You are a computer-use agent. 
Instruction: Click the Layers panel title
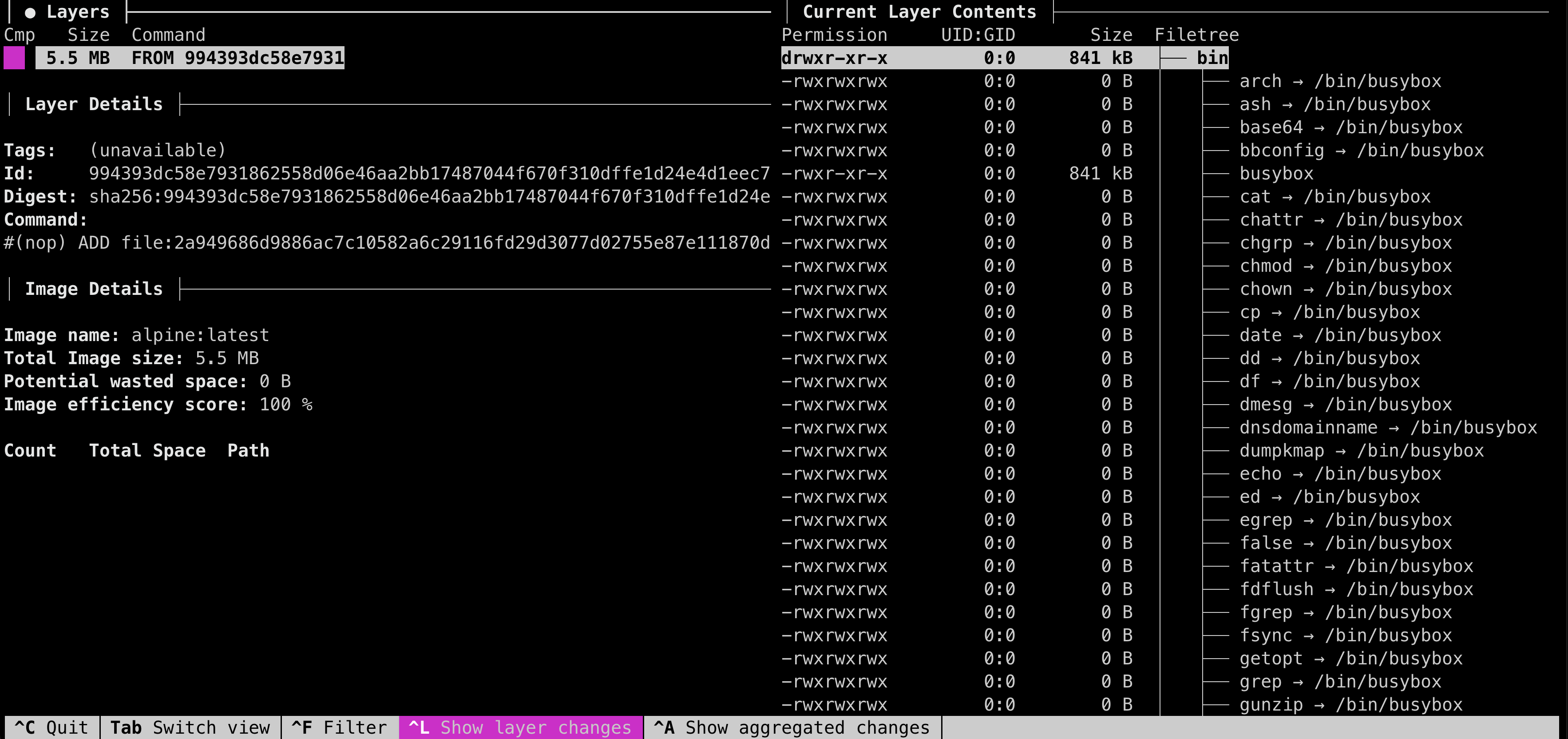tap(78, 12)
